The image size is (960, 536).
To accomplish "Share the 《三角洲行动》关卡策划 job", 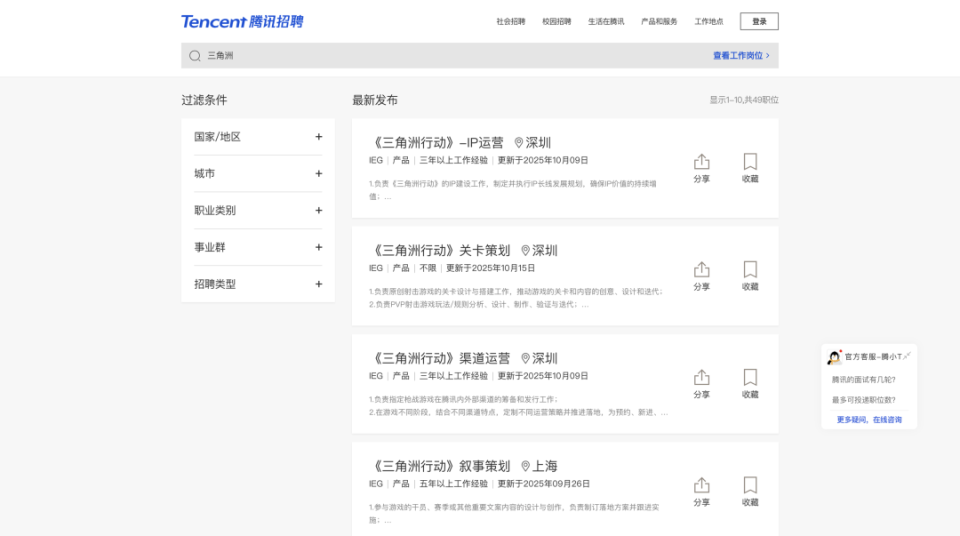I will click(x=702, y=276).
